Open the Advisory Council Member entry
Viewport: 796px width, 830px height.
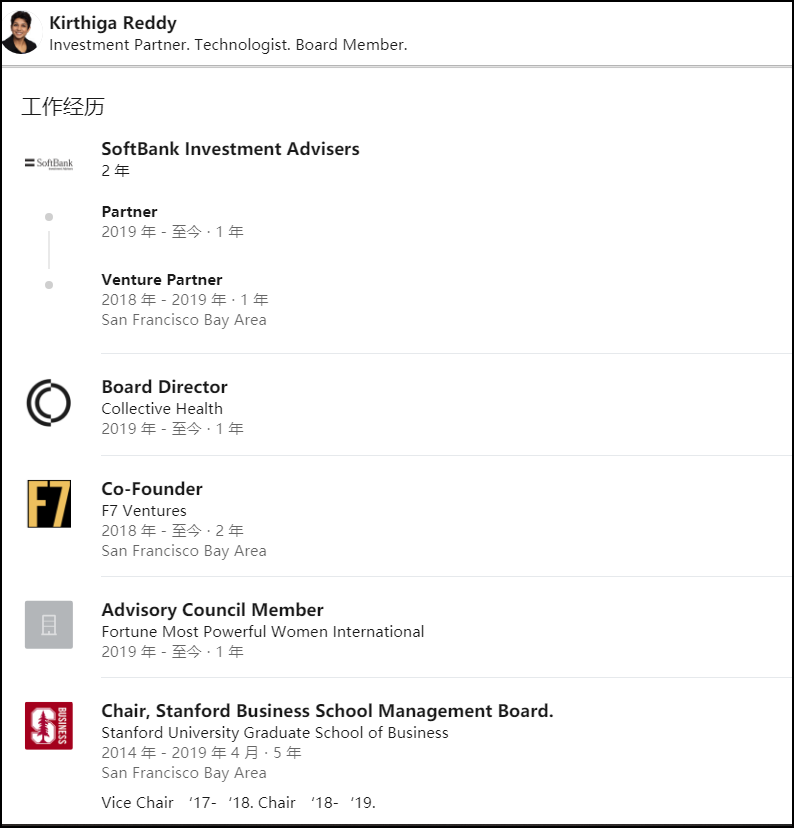click(212, 610)
